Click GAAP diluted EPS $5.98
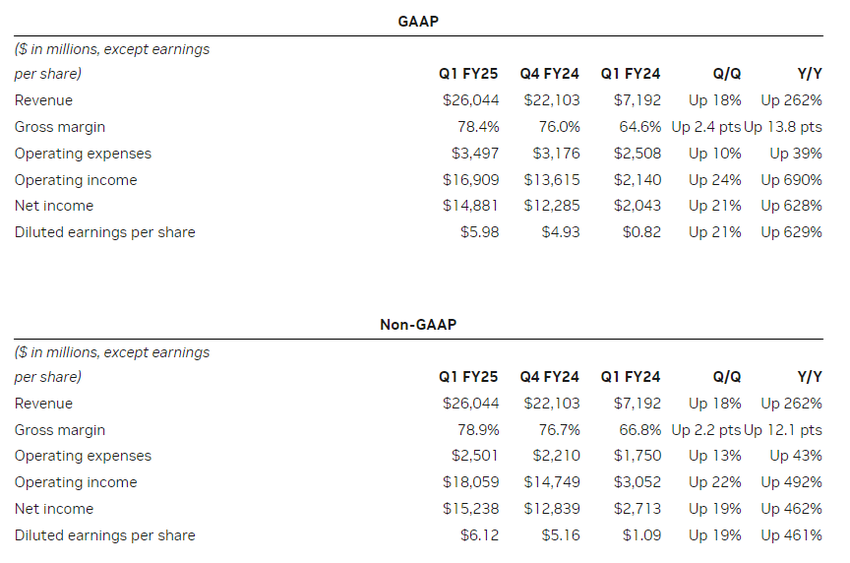The width and height of the screenshot is (850, 563). click(x=479, y=232)
